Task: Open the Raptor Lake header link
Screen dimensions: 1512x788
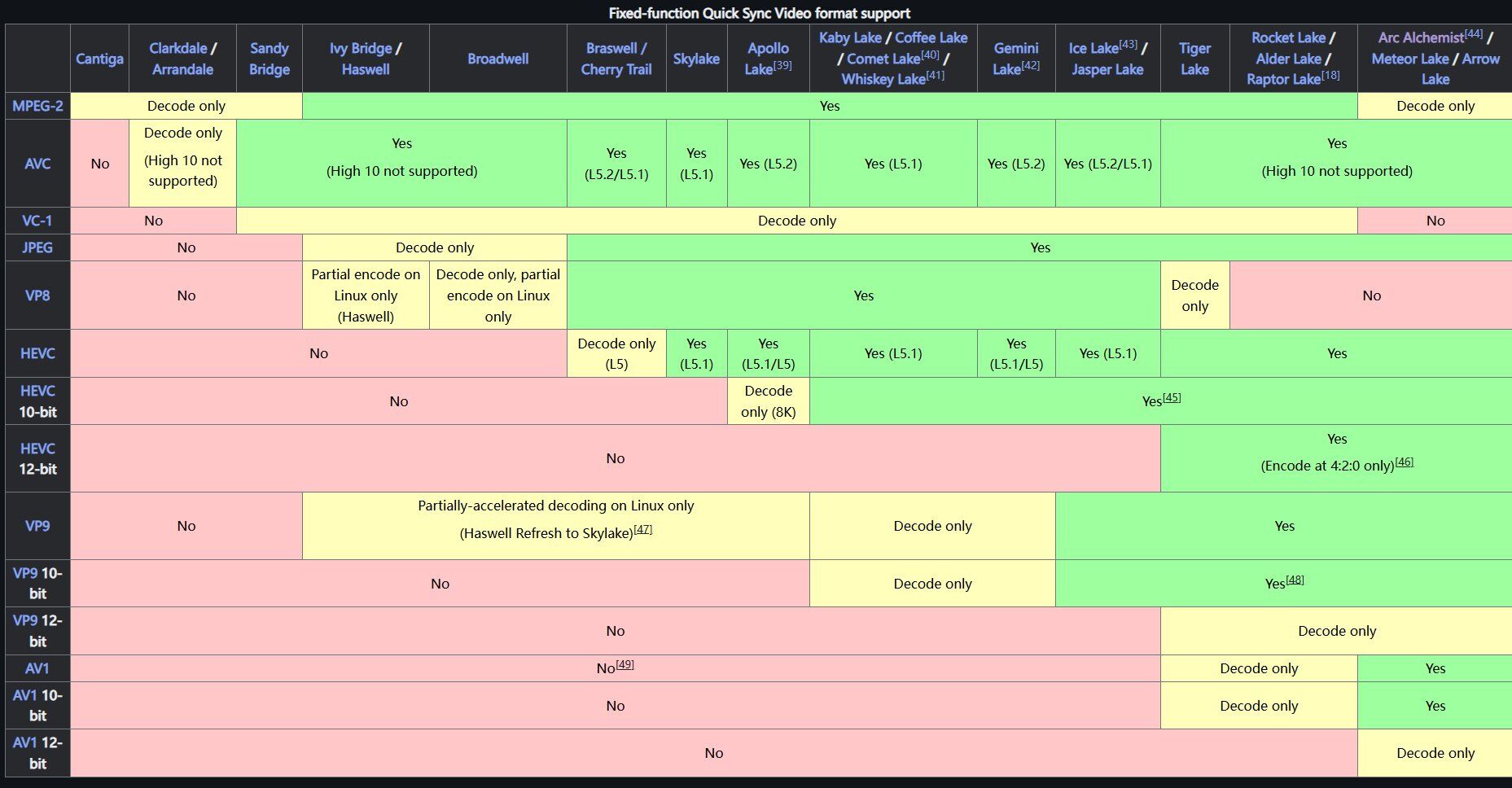Action: pos(1283,79)
